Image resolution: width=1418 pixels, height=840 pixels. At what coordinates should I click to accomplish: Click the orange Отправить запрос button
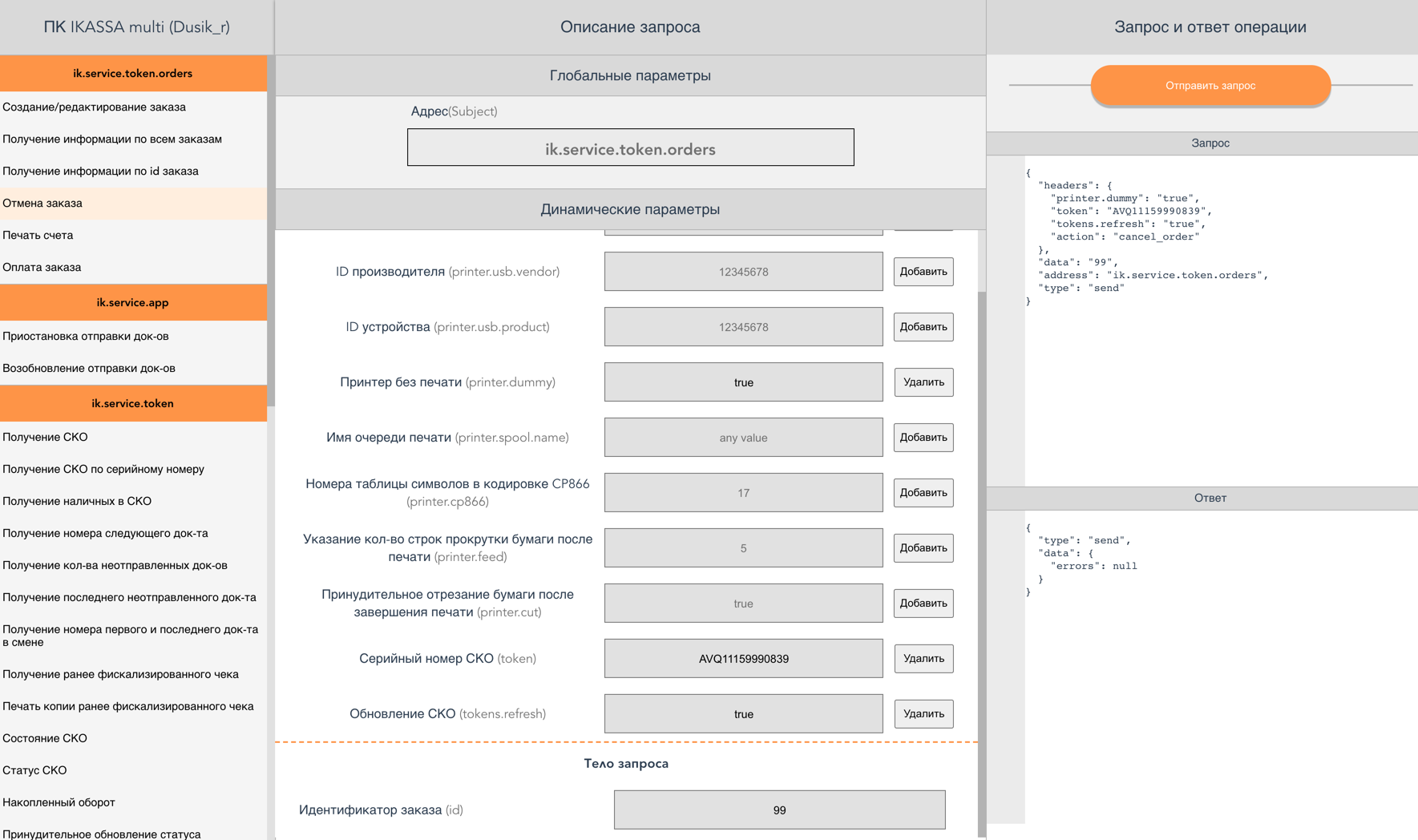click(x=1210, y=86)
